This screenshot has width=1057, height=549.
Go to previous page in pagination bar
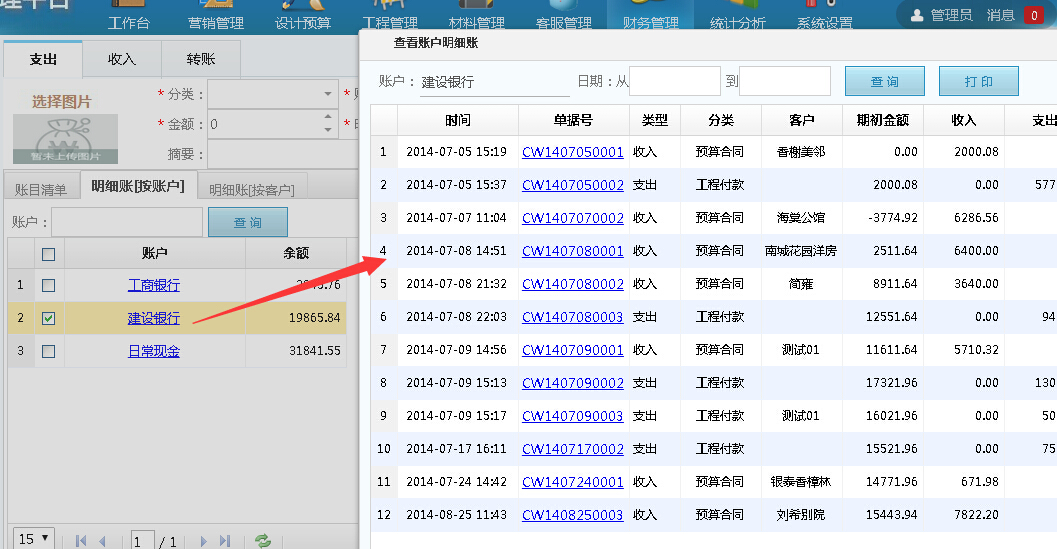[x=102, y=541]
